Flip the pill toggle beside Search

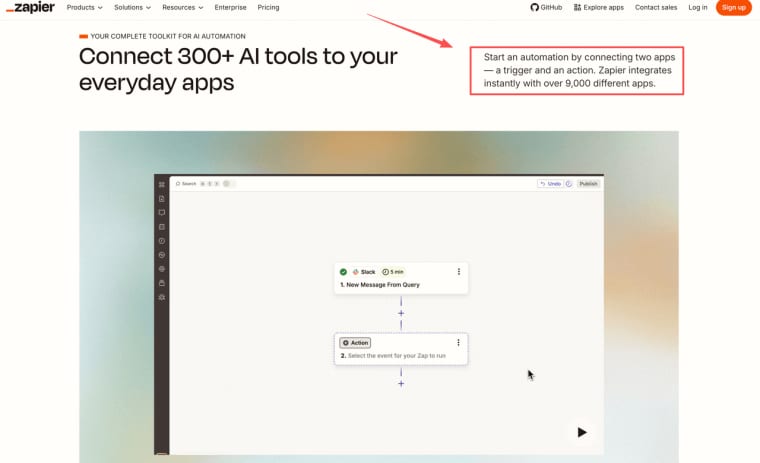tap(228, 184)
